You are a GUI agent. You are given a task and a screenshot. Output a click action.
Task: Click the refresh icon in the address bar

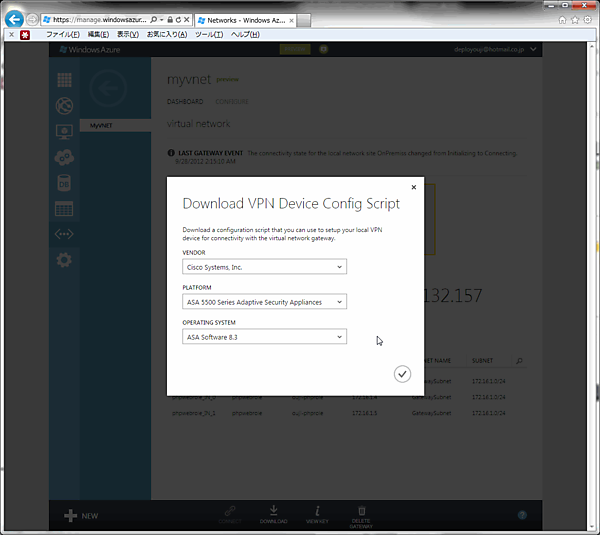[178, 20]
